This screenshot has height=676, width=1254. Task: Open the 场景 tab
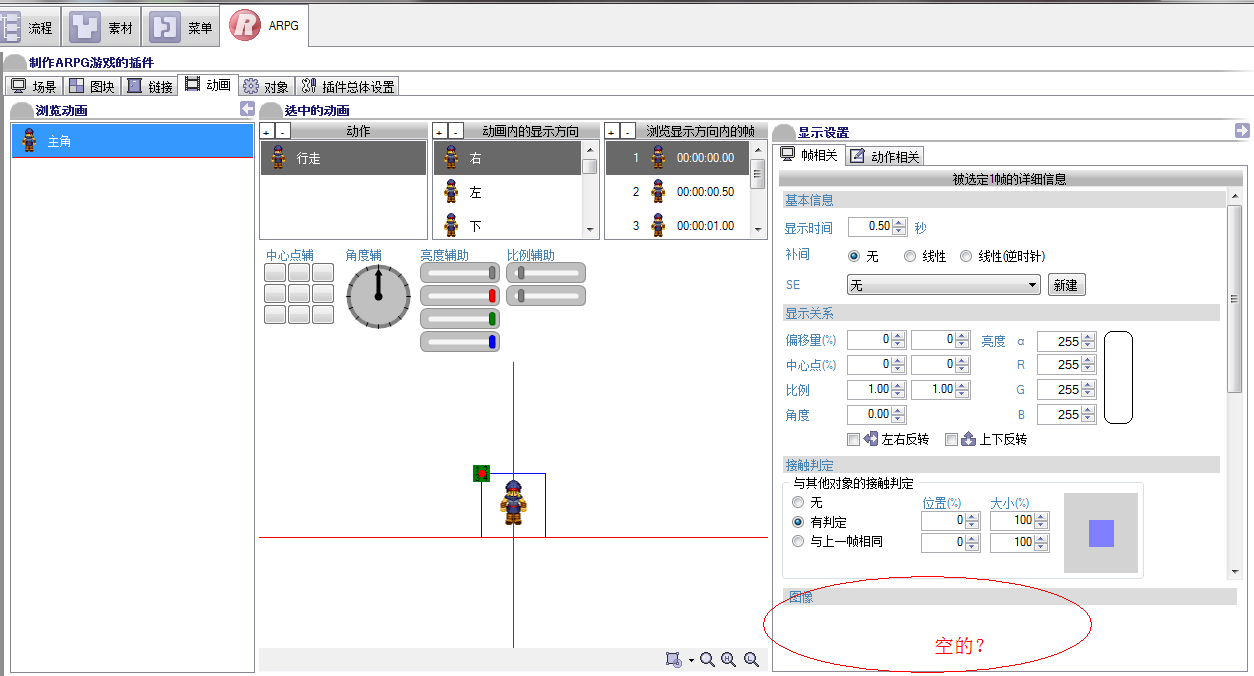tap(33, 86)
